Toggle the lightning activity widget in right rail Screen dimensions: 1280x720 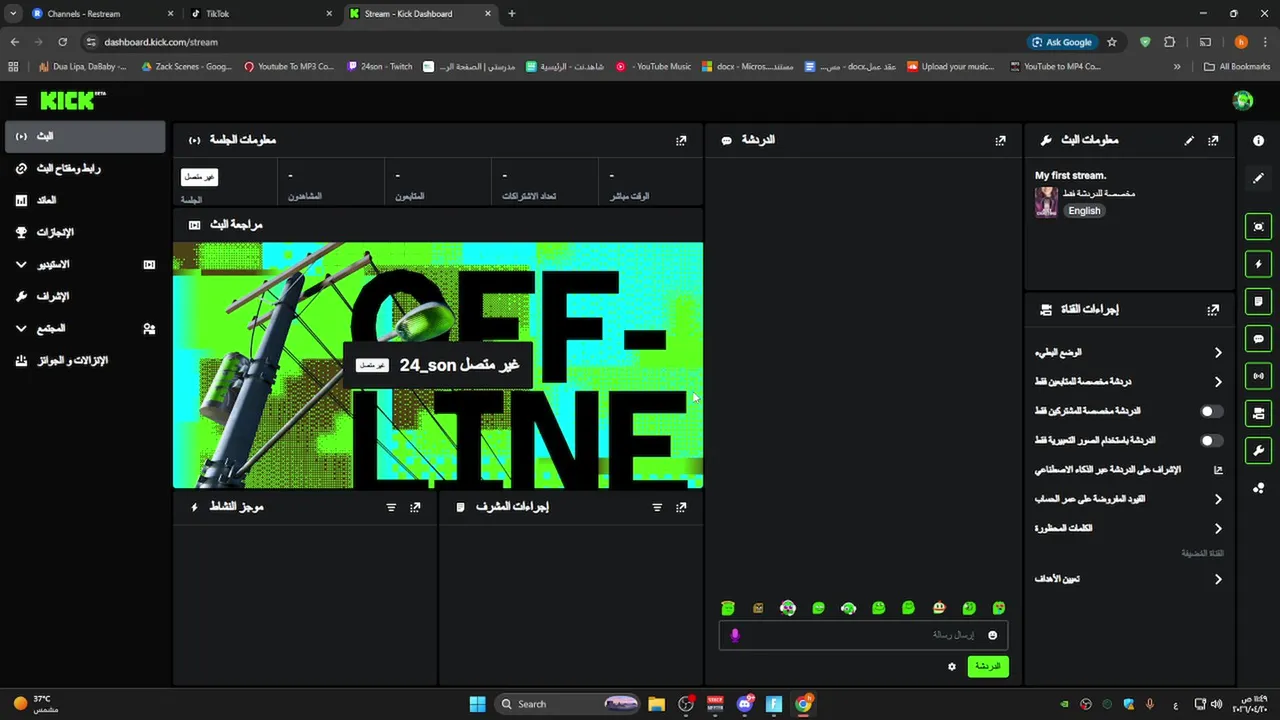point(1258,264)
